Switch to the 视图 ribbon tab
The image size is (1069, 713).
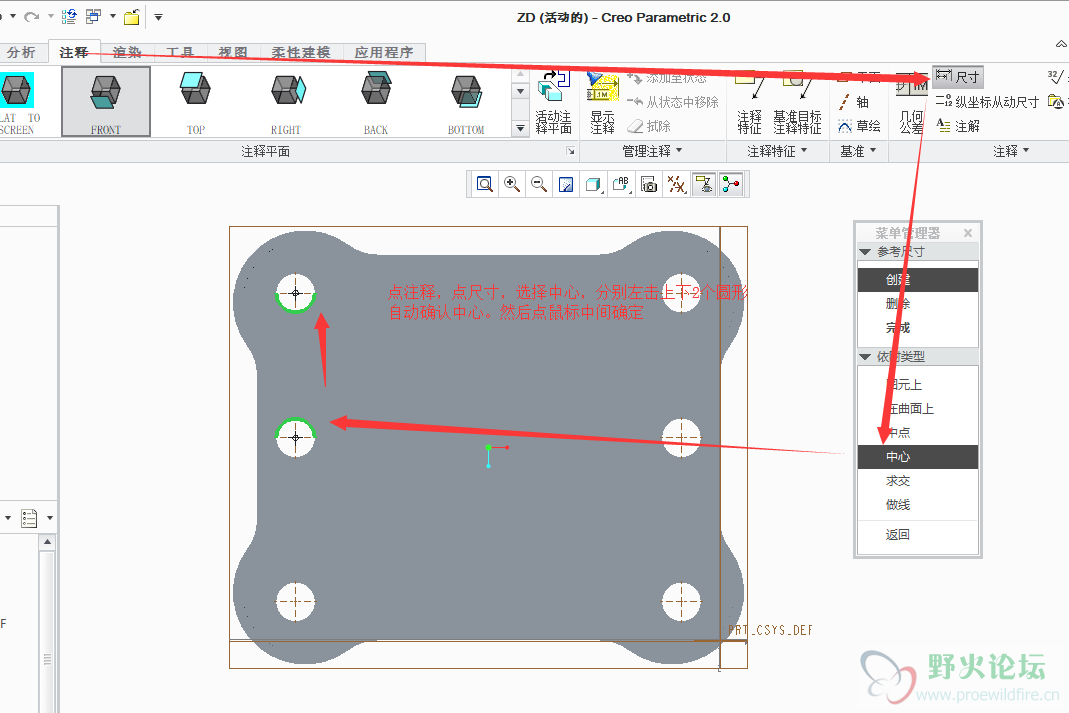click(x=233, y=52)
